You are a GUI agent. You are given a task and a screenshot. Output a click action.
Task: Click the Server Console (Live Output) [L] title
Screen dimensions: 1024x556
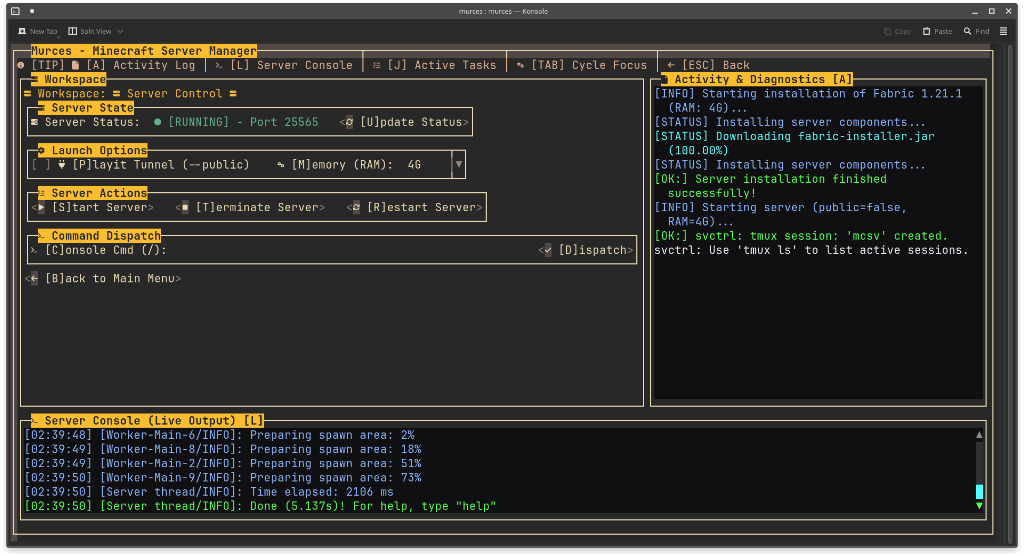coord(147,421)
